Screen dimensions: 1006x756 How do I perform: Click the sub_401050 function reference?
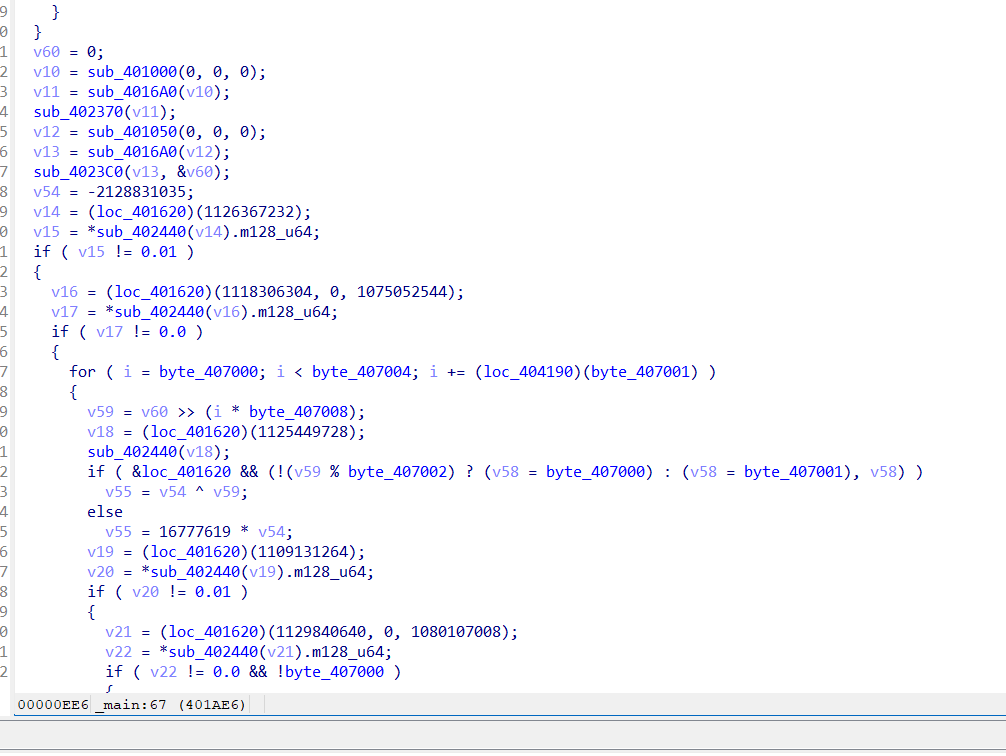tap(130, 131)
